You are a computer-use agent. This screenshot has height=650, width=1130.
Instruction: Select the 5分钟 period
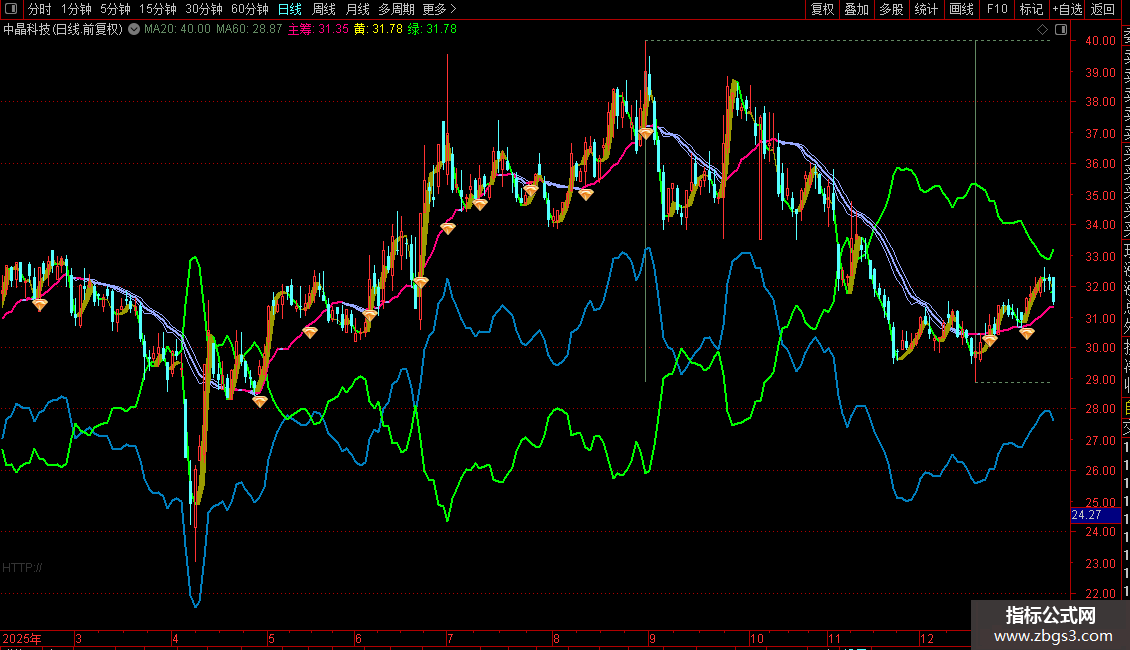coord(115,9)
